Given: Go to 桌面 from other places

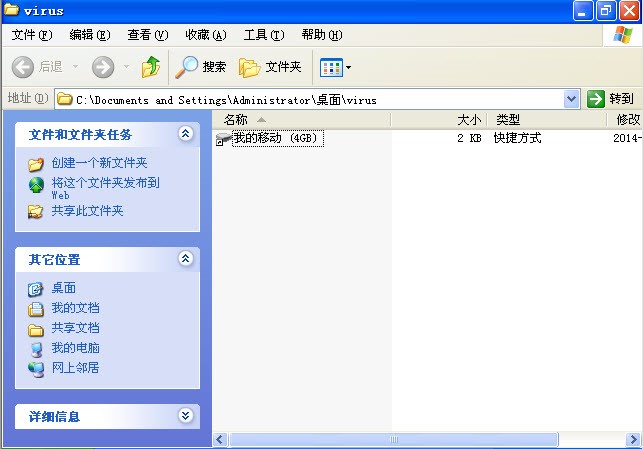Looking at the screenshot, I should [64, 288].
